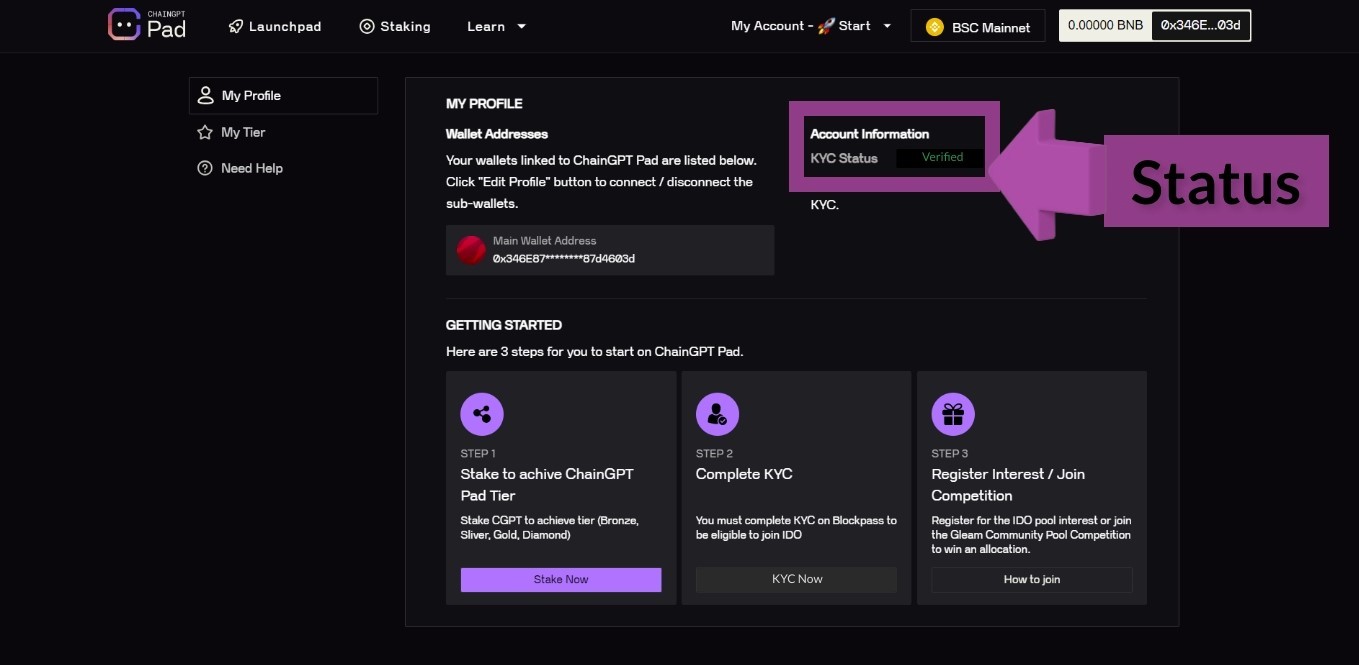
Task: Click the gift icon on Step 3 card
Action: click(x=952, y=413)
